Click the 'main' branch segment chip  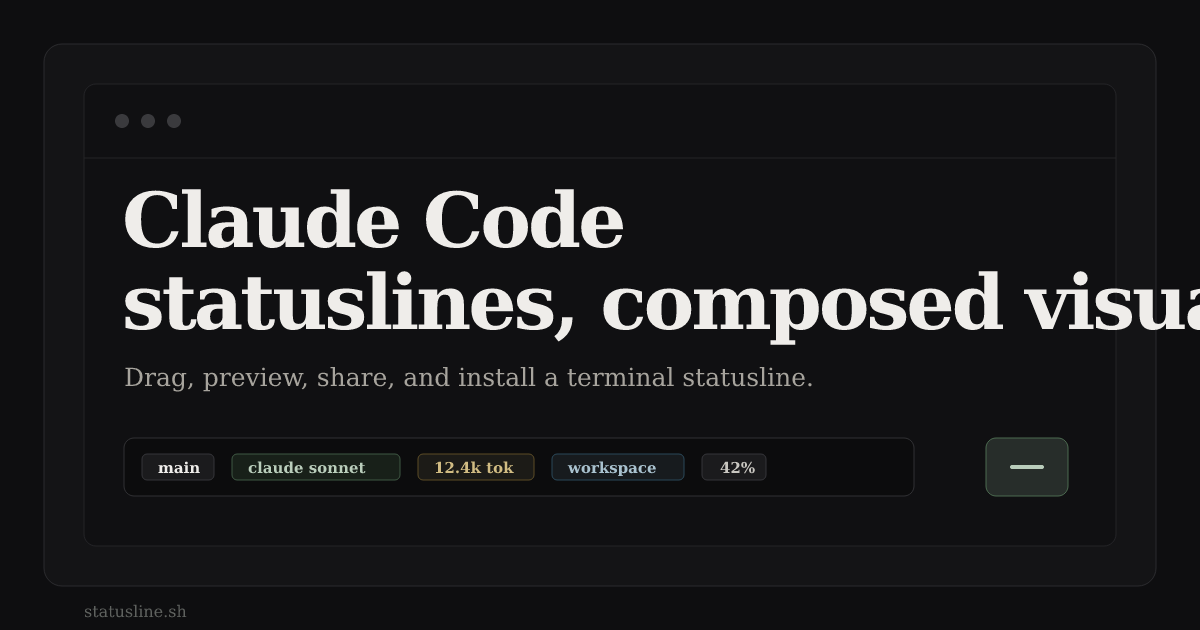click(x=178, y=467)
